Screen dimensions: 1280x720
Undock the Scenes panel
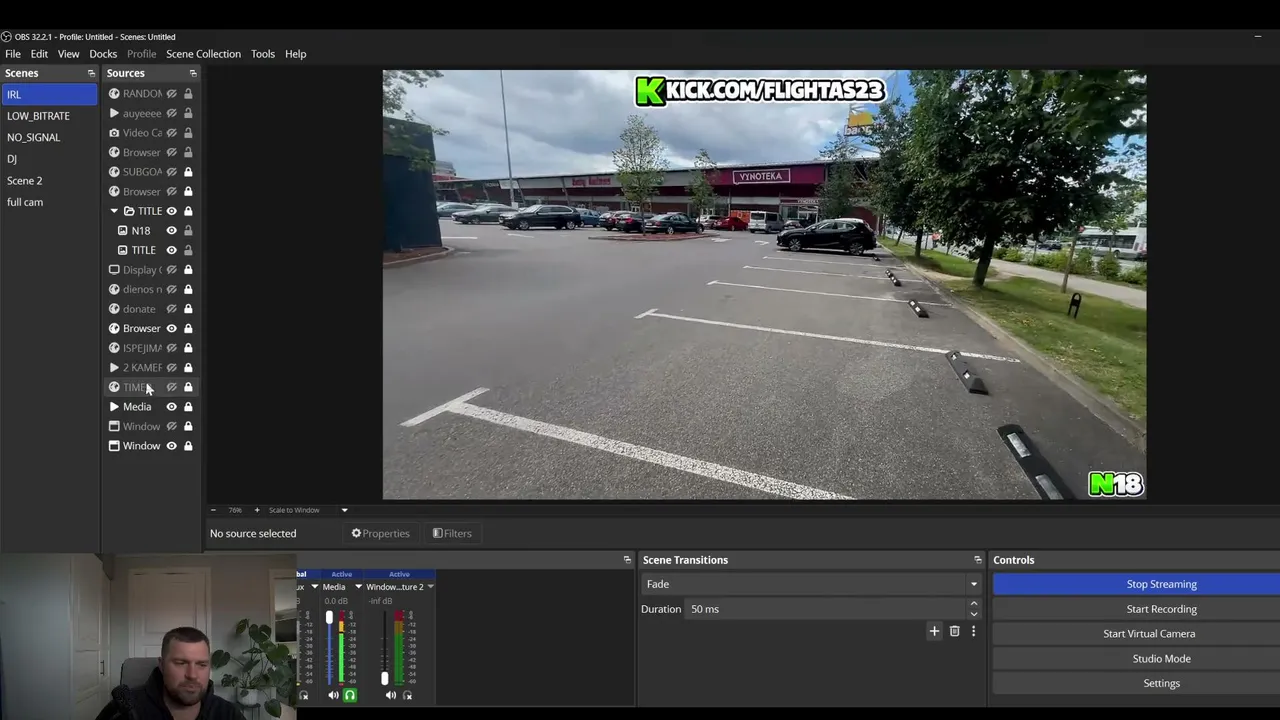point(91,73)
